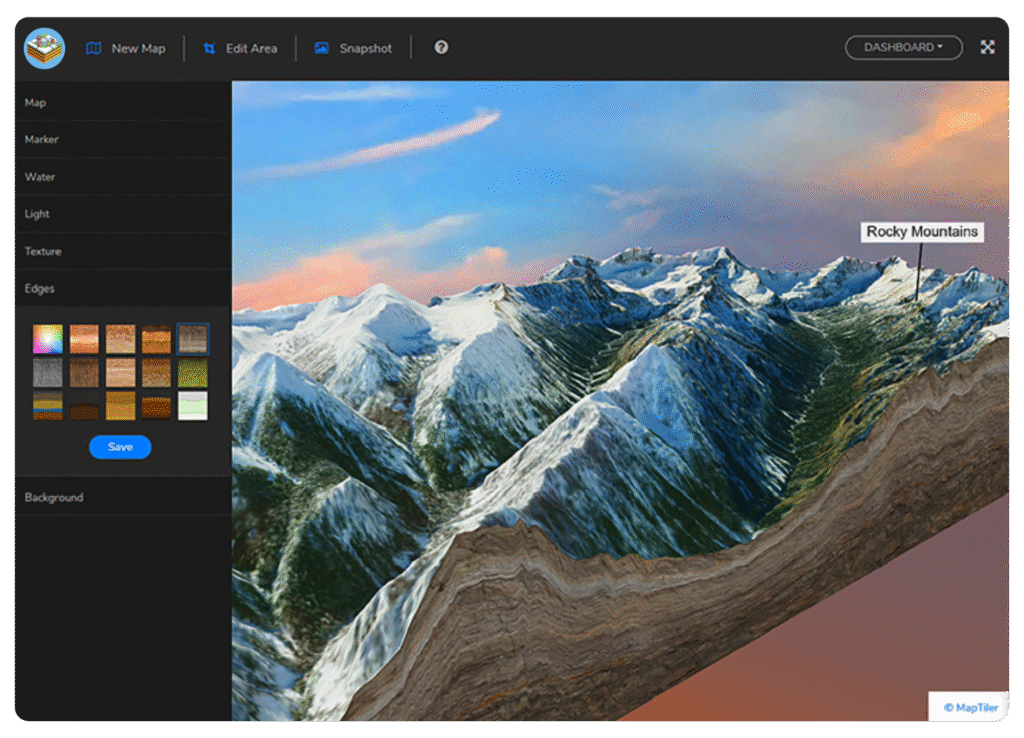Screen dimensions: 1024x738
Task: Open the Marker section
Action: tap(42, 140)
